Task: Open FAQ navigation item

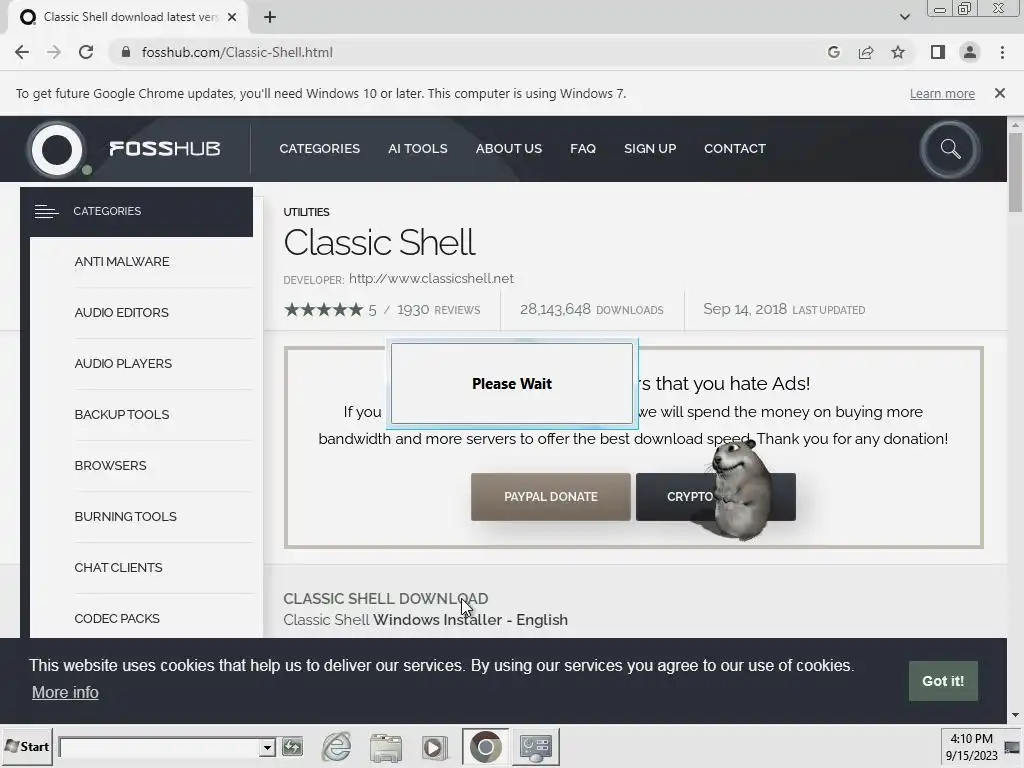Action: point(583,149)
